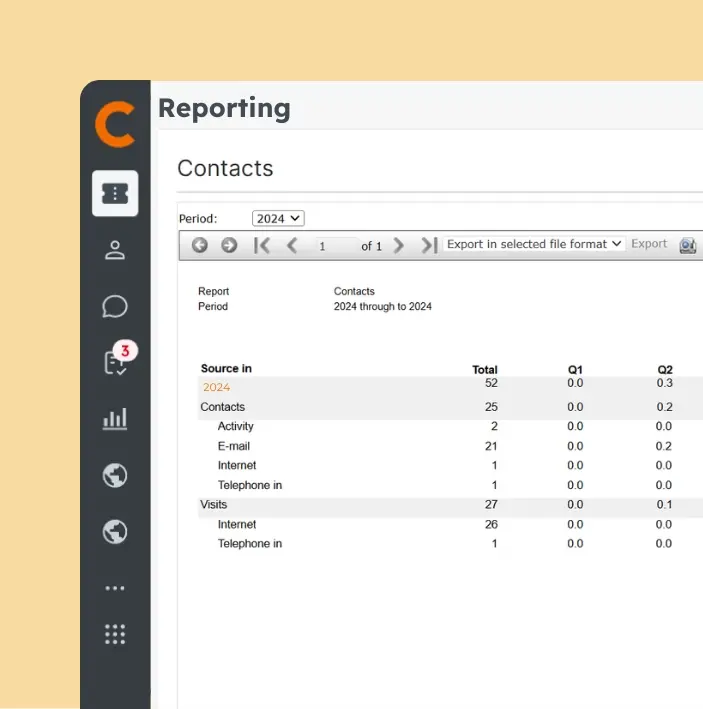Viewport: 703px width, 709px height.
Task: Open the ticket icon in the sidebar
Action: (115, 194)
